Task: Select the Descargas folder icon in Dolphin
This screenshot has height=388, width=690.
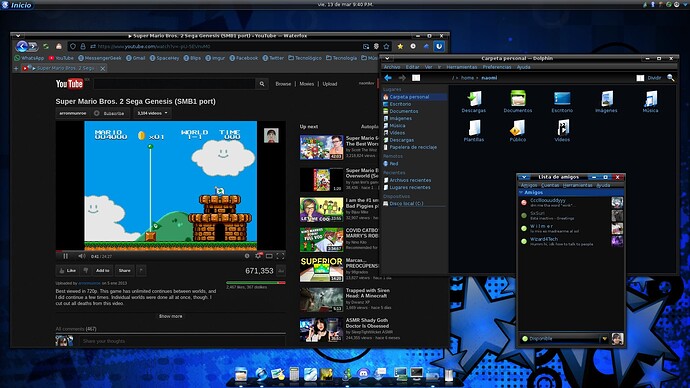Action: click(473, 102)
